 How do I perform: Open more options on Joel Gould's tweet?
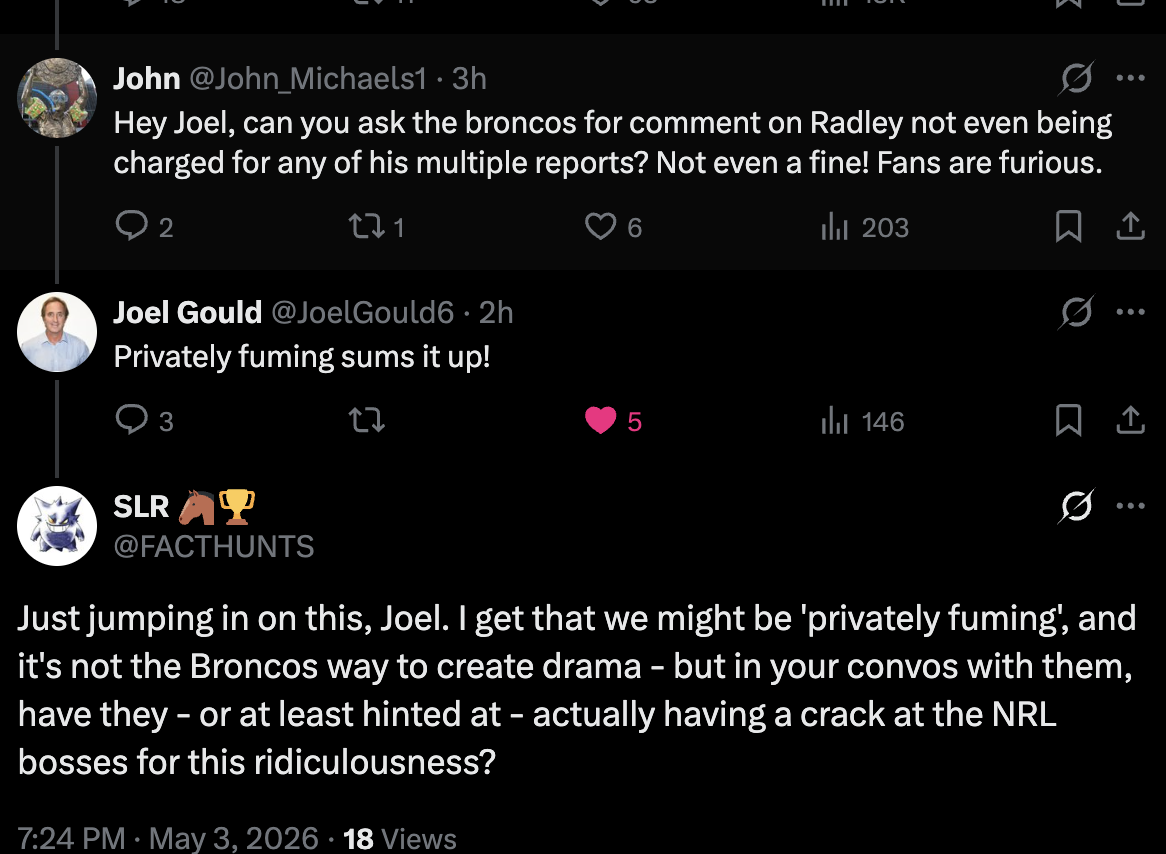click(1130, 312)
